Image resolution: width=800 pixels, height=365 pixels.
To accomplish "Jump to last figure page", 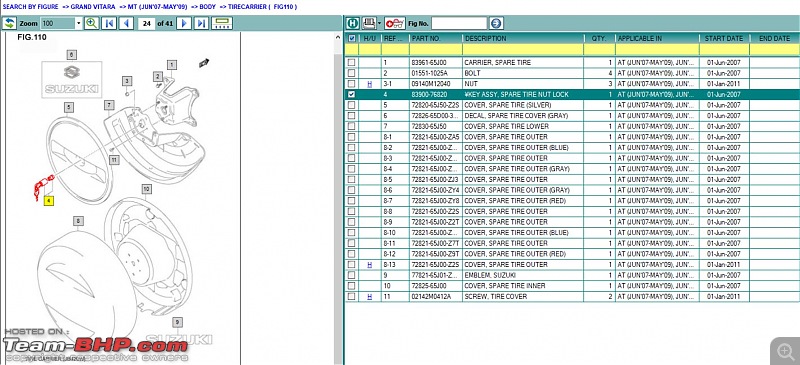I will coord(202,23).
